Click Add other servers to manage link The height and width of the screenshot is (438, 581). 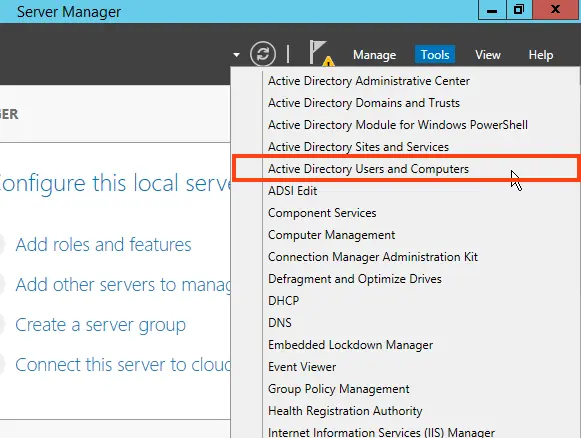pyautogui.click(x=123, y=285)
